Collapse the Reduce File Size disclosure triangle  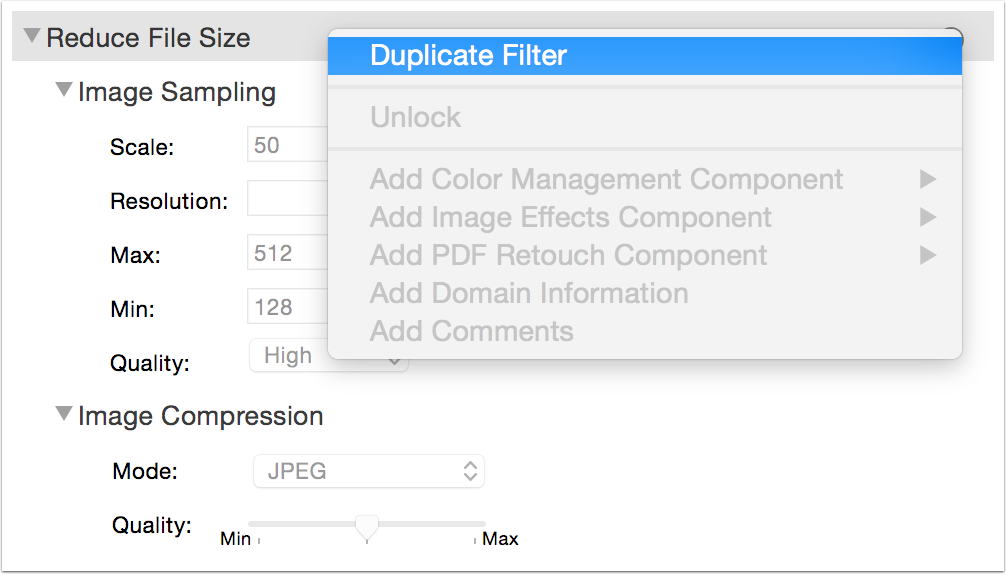[32, 37]
